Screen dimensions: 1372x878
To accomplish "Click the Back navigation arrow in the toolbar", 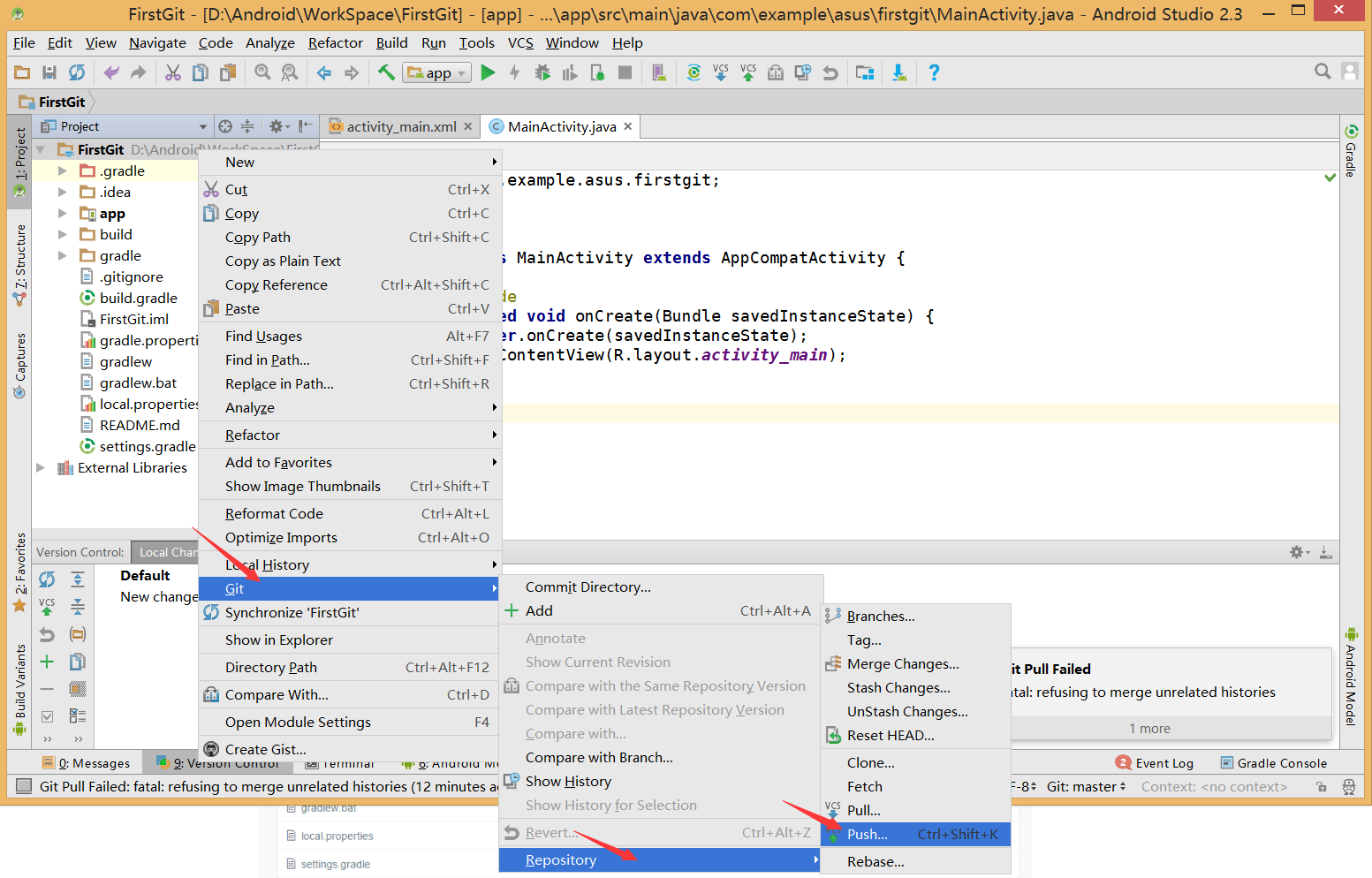I will point(324,72).
